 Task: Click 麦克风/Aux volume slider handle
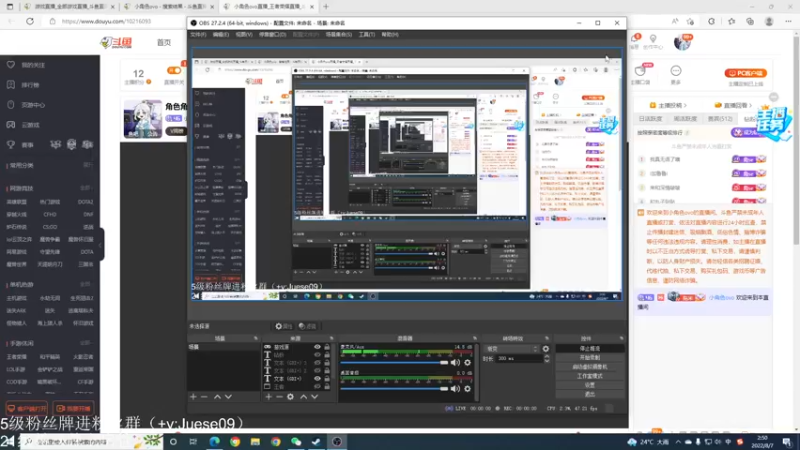pyautogui.click(x=444, y=363)
